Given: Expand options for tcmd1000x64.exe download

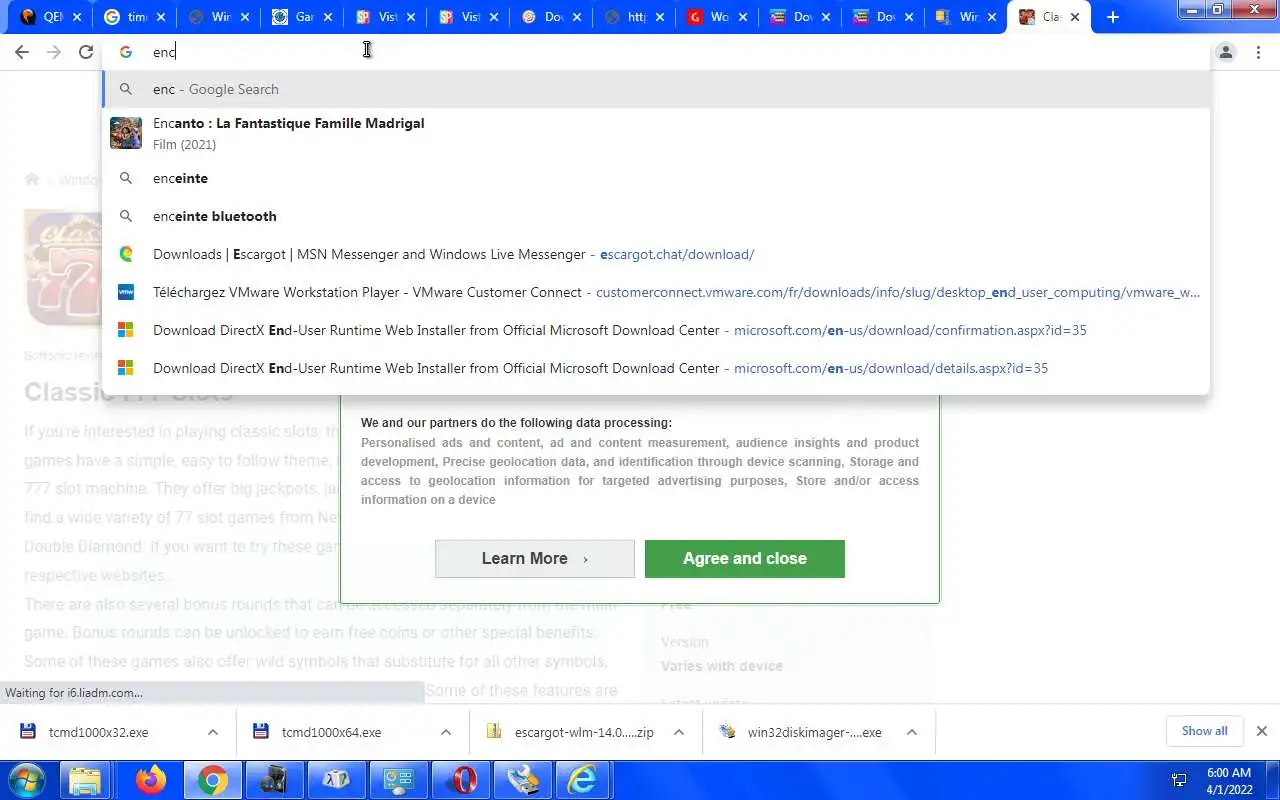Looking at the screenshot, I should click(x=445, y=732).
